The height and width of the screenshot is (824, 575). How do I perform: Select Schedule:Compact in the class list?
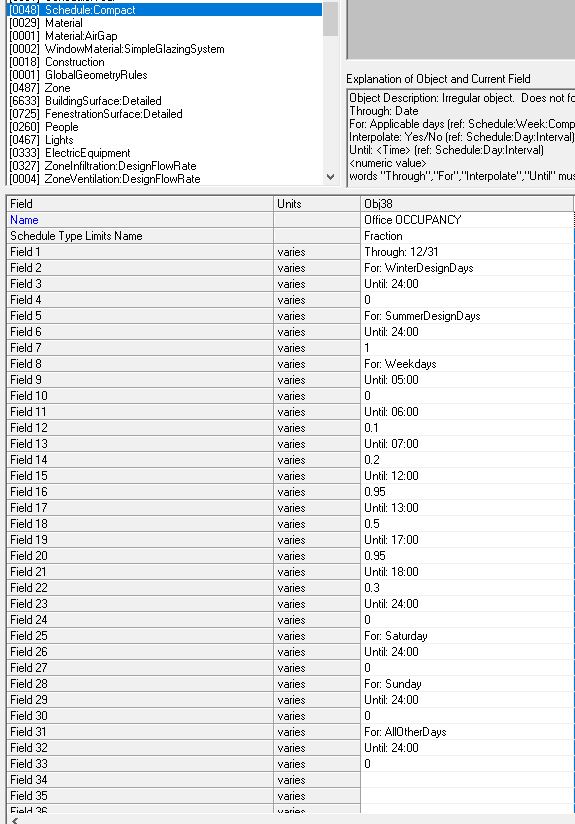(x=165, y=10)
